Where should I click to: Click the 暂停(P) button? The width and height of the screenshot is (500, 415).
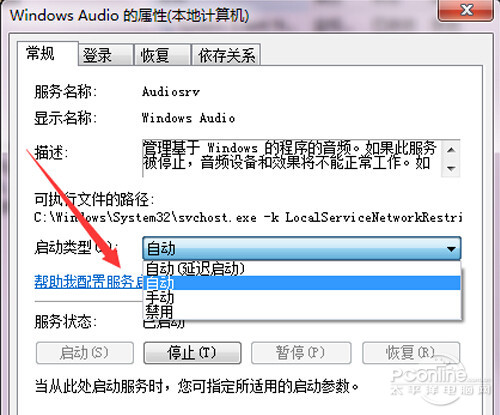301,353
